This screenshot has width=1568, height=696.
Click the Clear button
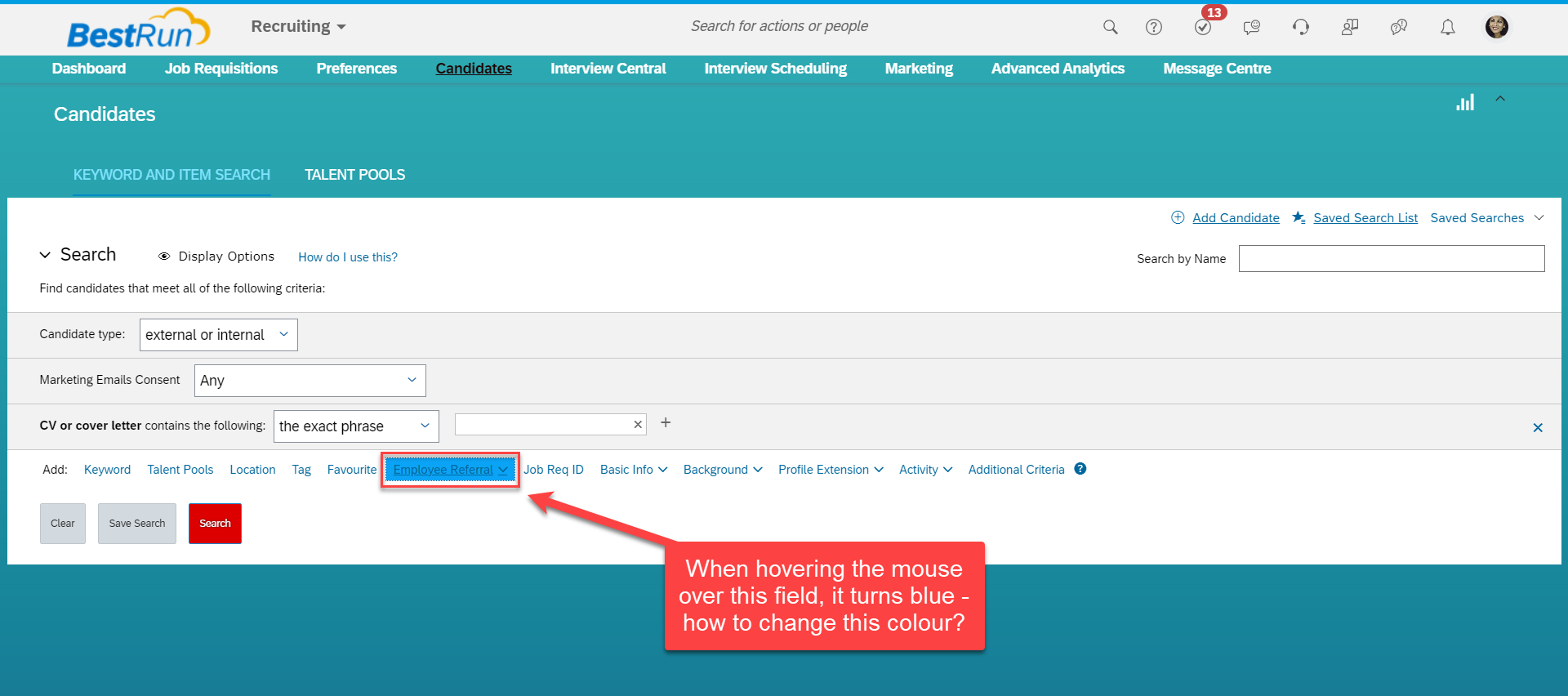[63, 524]
